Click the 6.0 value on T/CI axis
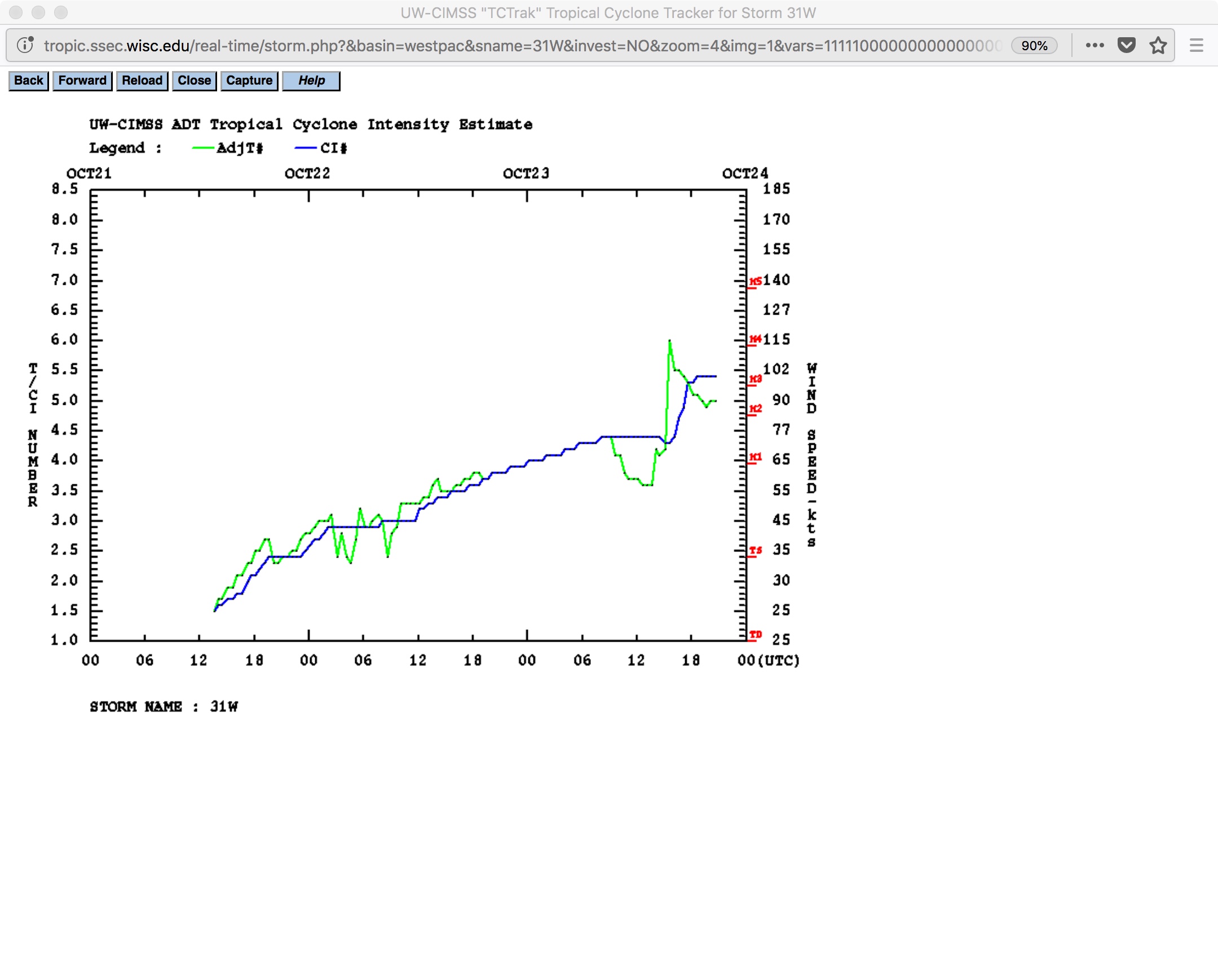1218x980 pixels. point(64,339)
